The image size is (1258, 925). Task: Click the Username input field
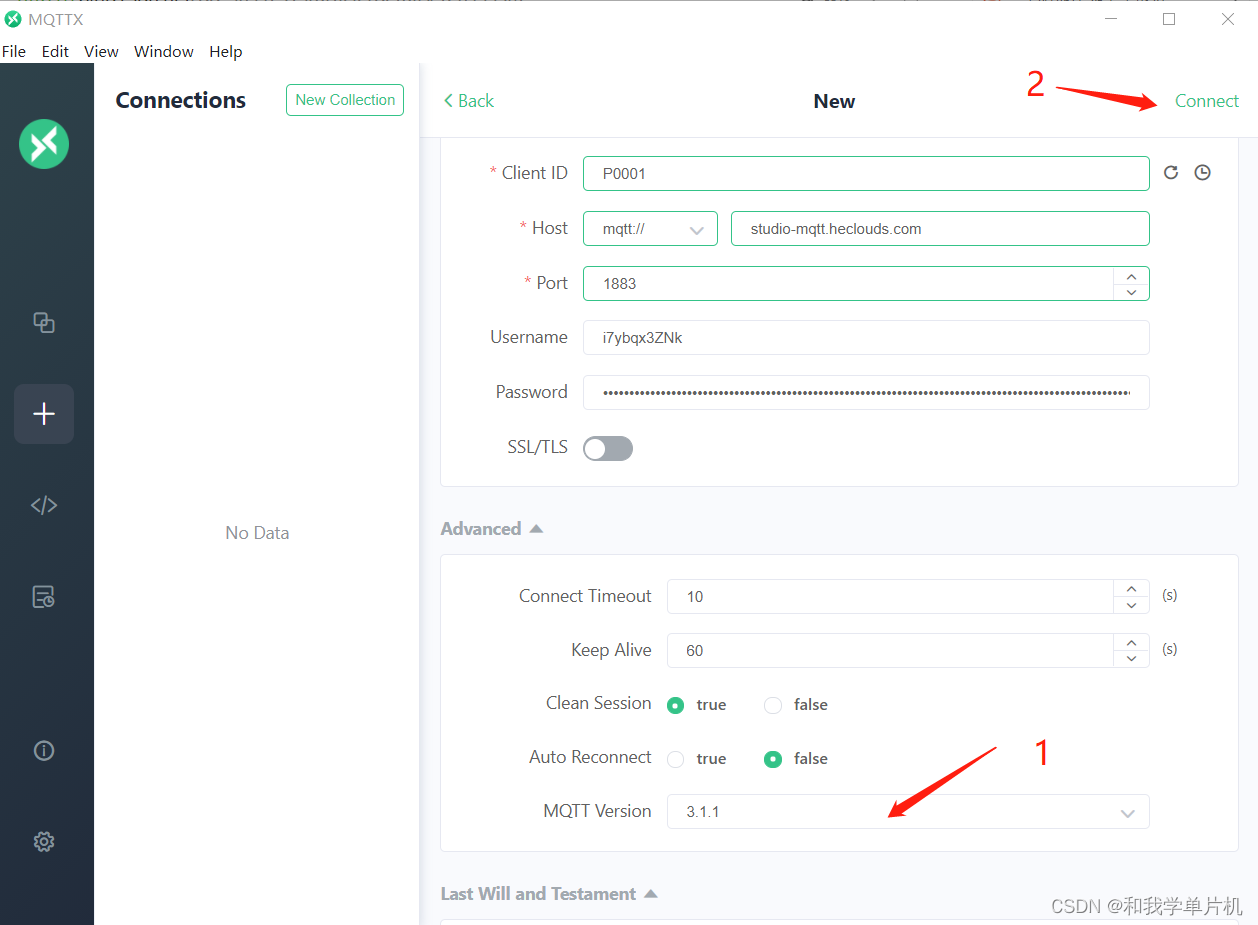pyautogui.click(x=865, y=338)
